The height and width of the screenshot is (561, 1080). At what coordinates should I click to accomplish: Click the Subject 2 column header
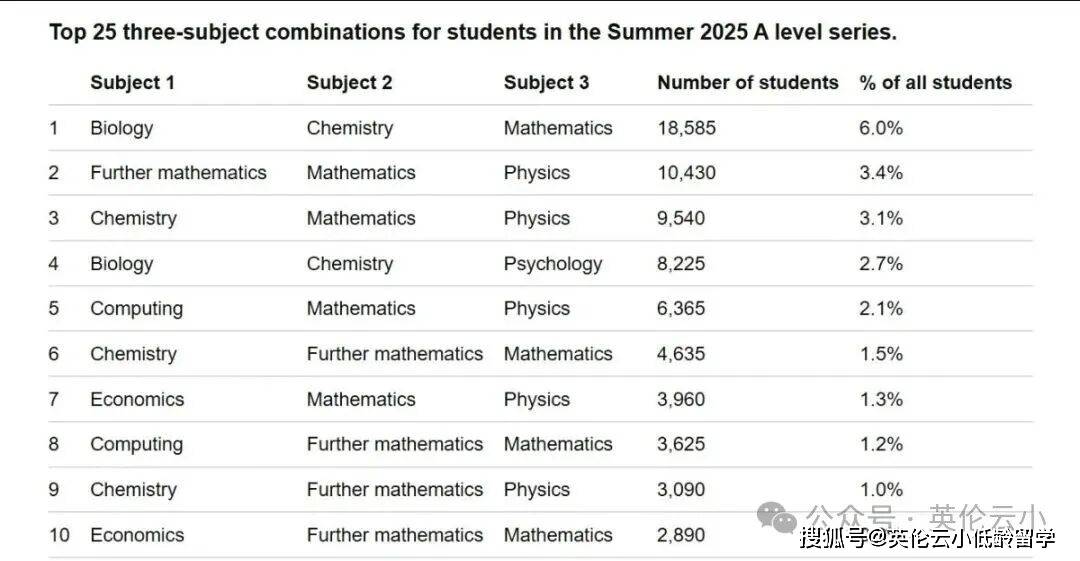coord(349,83)
